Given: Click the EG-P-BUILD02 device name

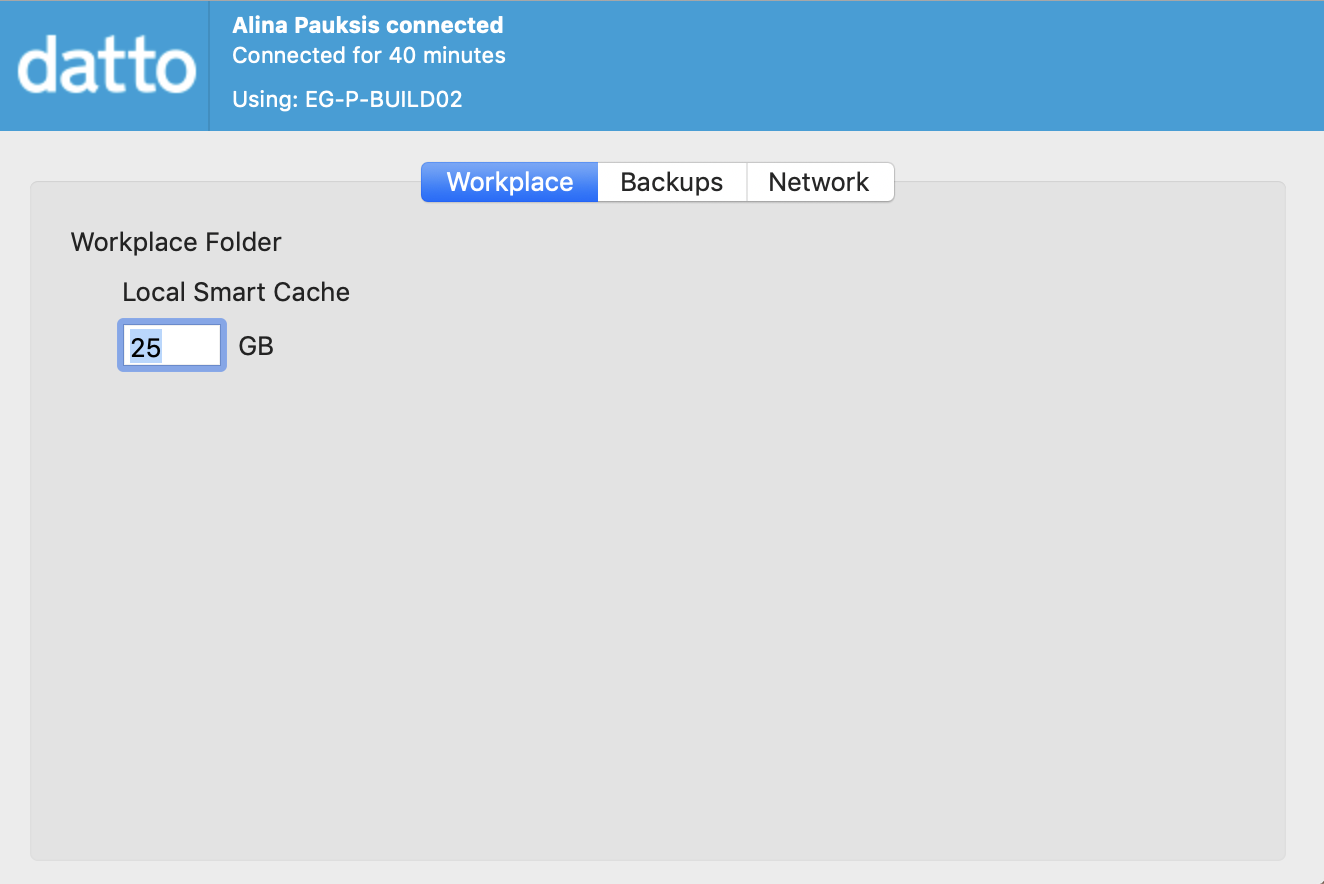Looking at the screenshot, I should point(384,99).
